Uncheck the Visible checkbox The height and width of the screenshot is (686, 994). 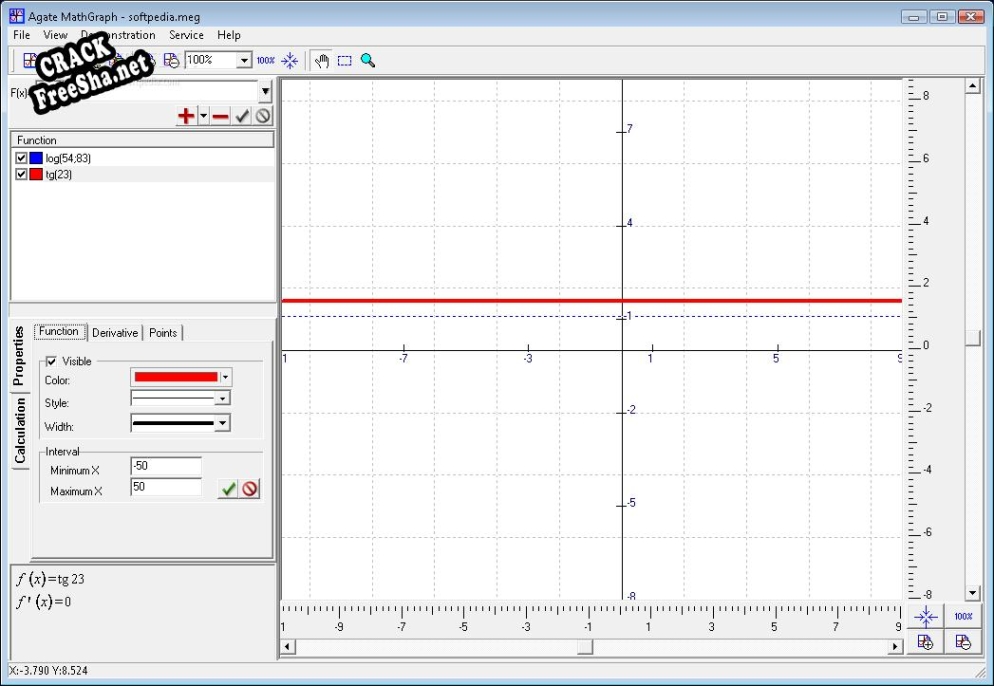(51, 361)
